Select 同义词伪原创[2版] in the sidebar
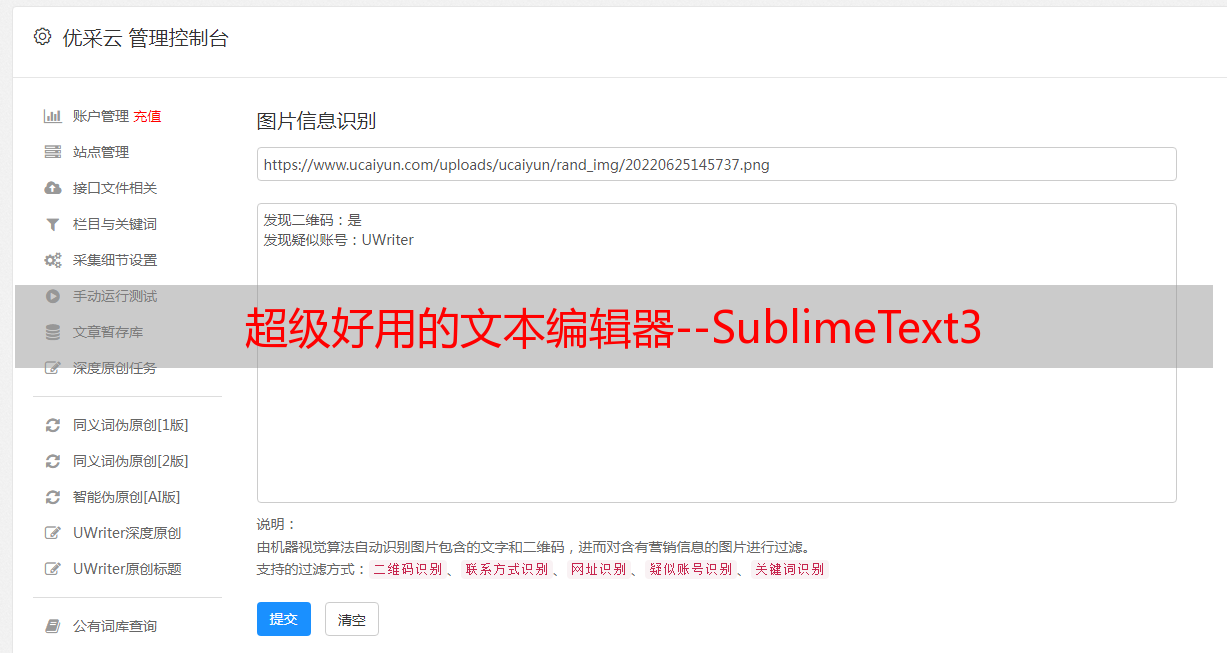The width and height of the screenshot is (1227, 653). pyautogui.click(x=131, y=461)
